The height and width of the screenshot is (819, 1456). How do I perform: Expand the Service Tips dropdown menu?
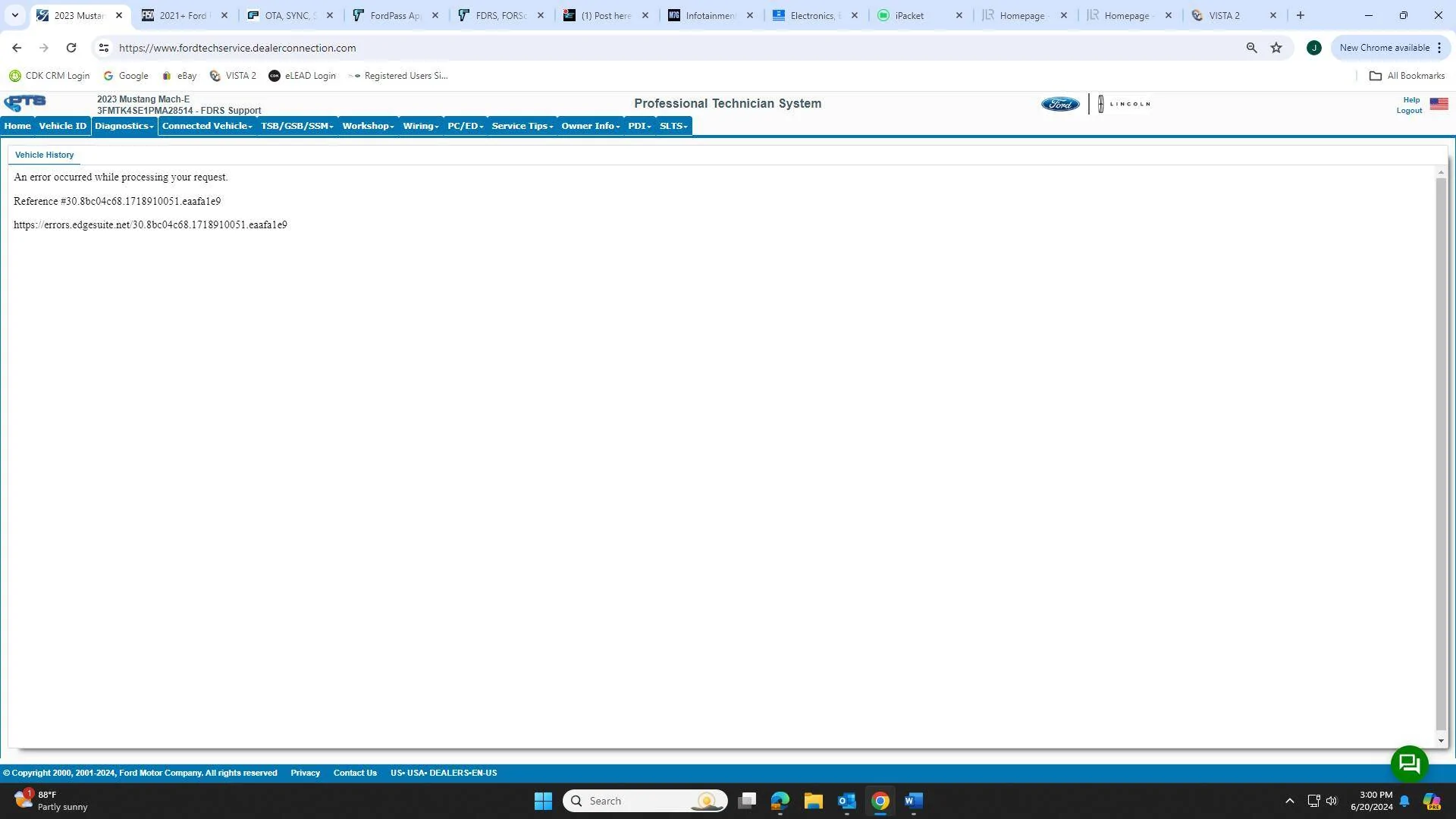tap(522, 126)
